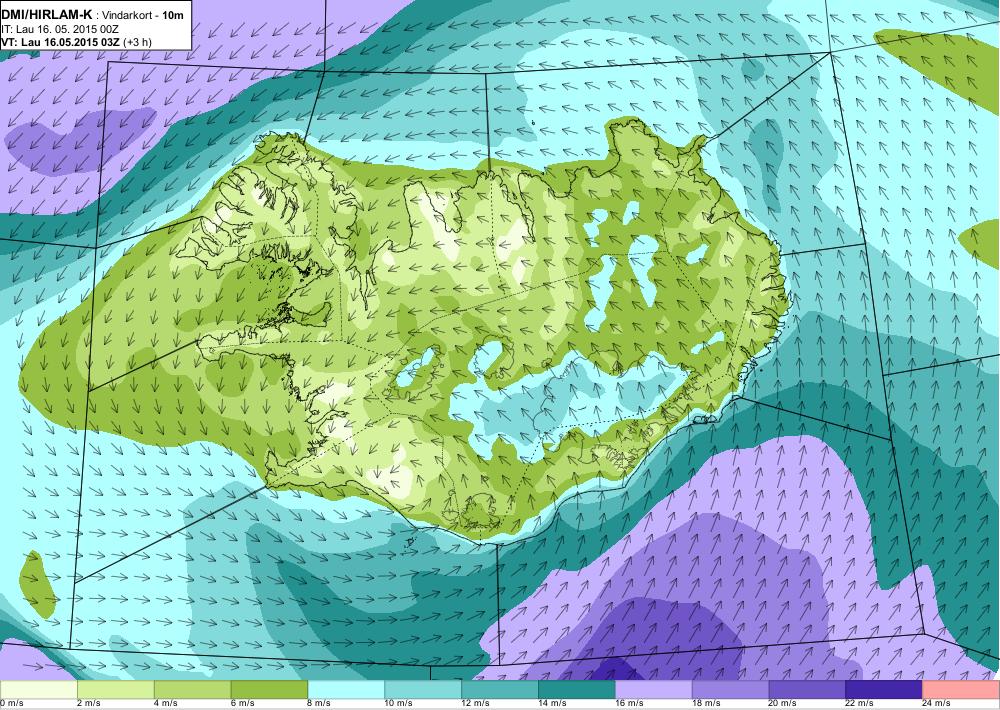The image size is (1000, 710).
Task: Select the pale cyan 8–10 m/s legend swatch
Action: [346, 690]
